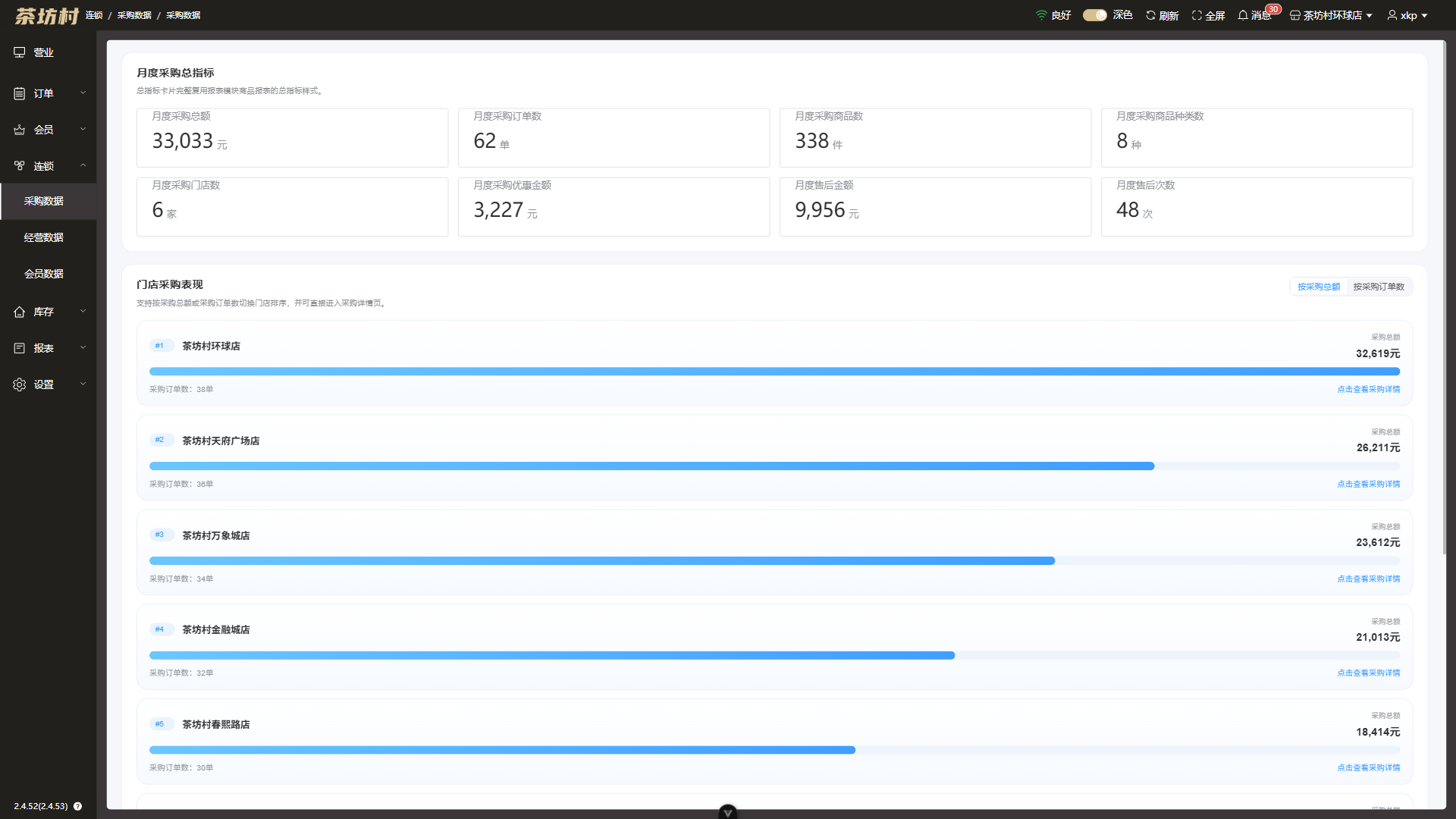Image resolution: width=1456 pixels, height=819 pixels.
Task: Click the 21,013元 purchase total
Action: coord(1378,637)
